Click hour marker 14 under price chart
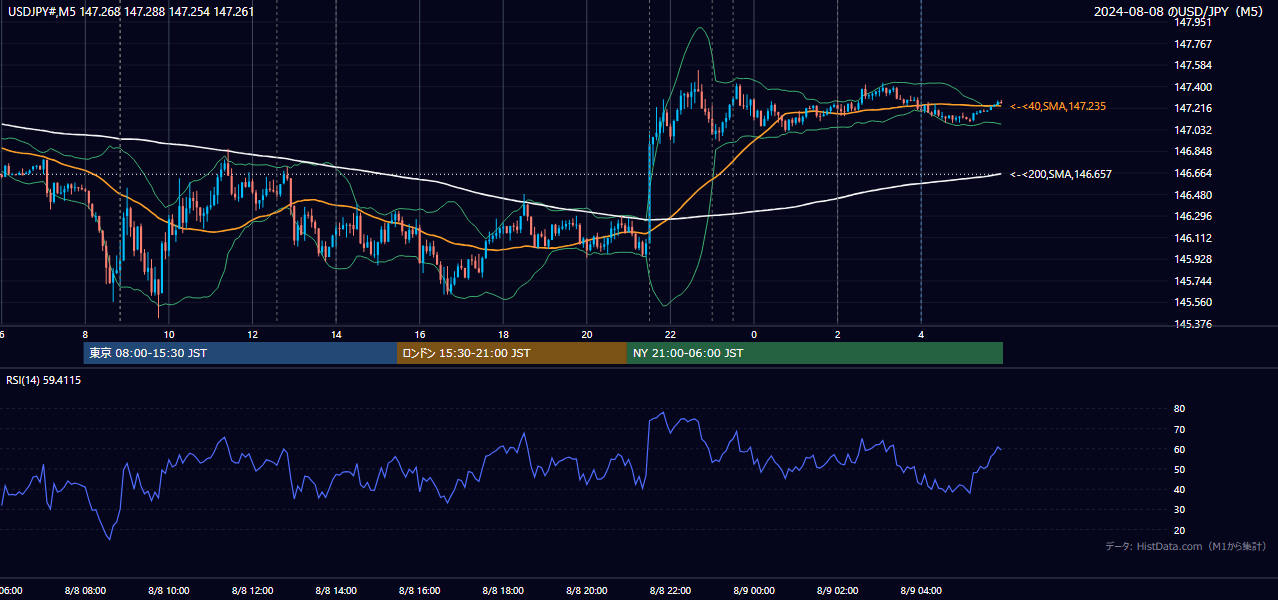 [336, 334]
